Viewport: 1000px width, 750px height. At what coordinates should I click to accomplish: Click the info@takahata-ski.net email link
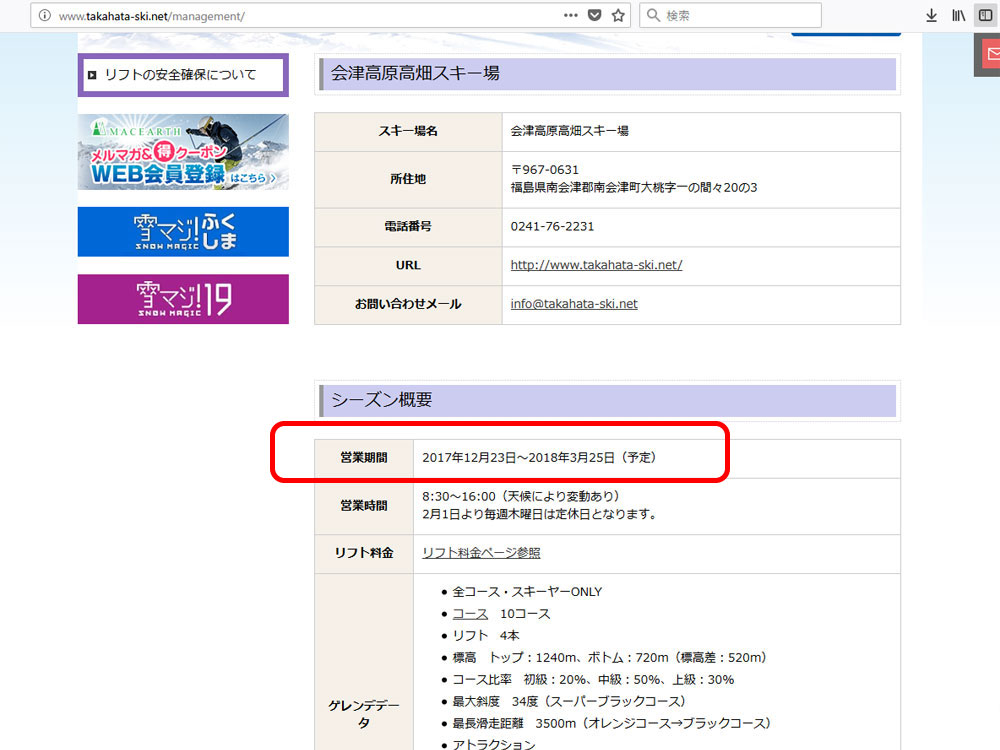tap(573, 304)
